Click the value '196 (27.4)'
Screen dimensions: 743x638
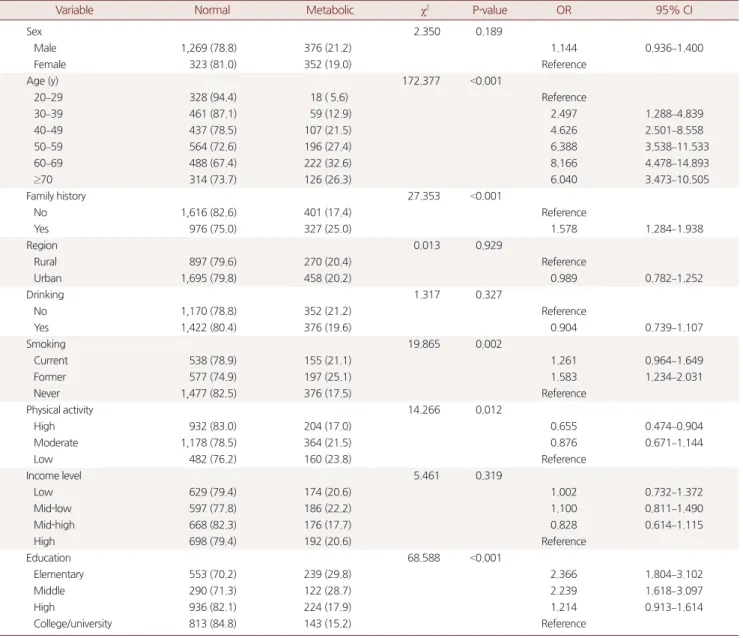pyautogui.click(x=328, y=146)
